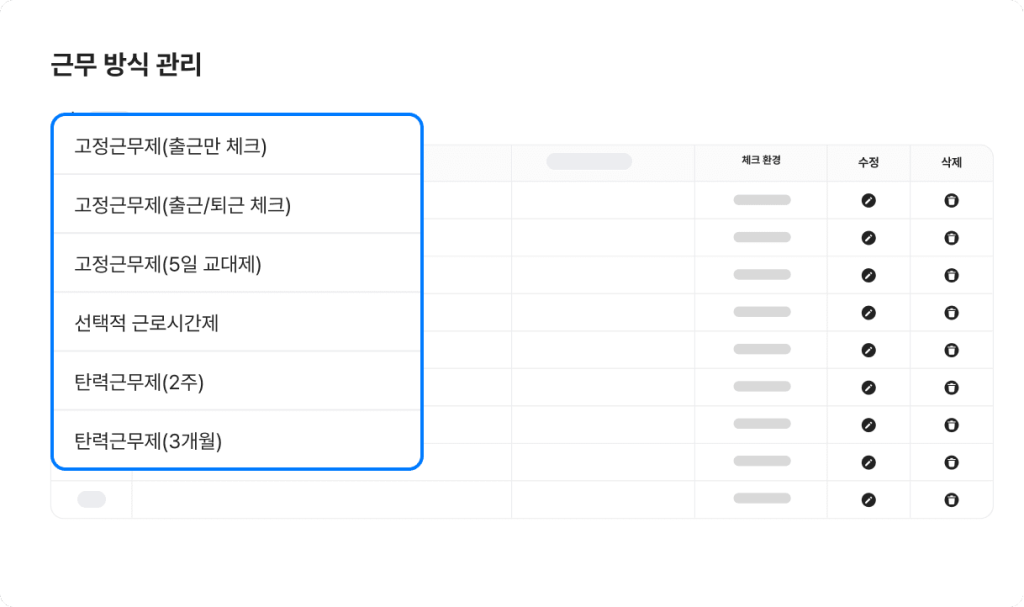Screen dimensions: 1024x607
Task: Click the gray tag in the bottom row
Action: pyautogui.click(x=91, y=499)
